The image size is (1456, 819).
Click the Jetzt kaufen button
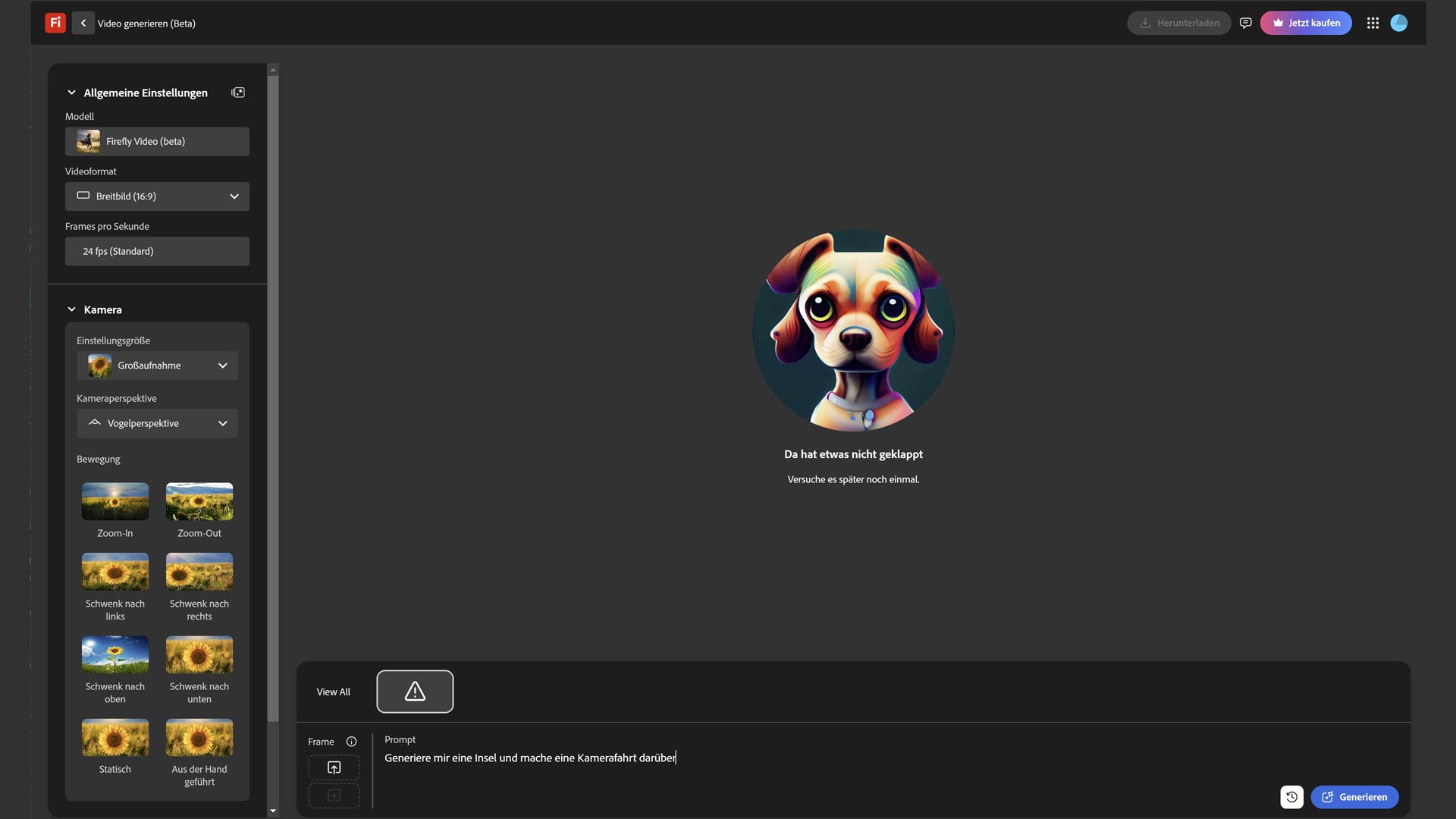point(1306,23)
